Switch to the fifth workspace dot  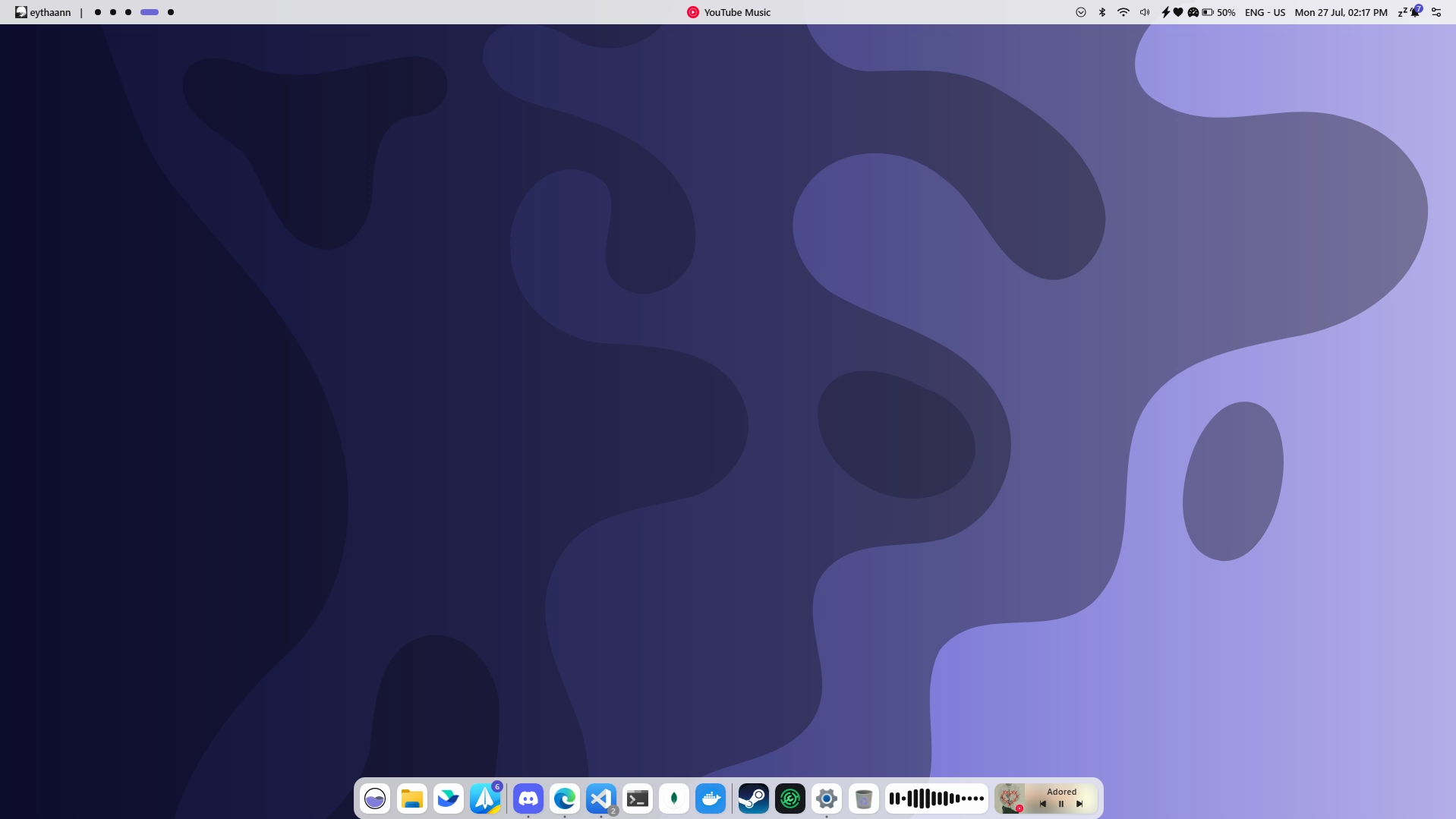[x=171, y=12]
